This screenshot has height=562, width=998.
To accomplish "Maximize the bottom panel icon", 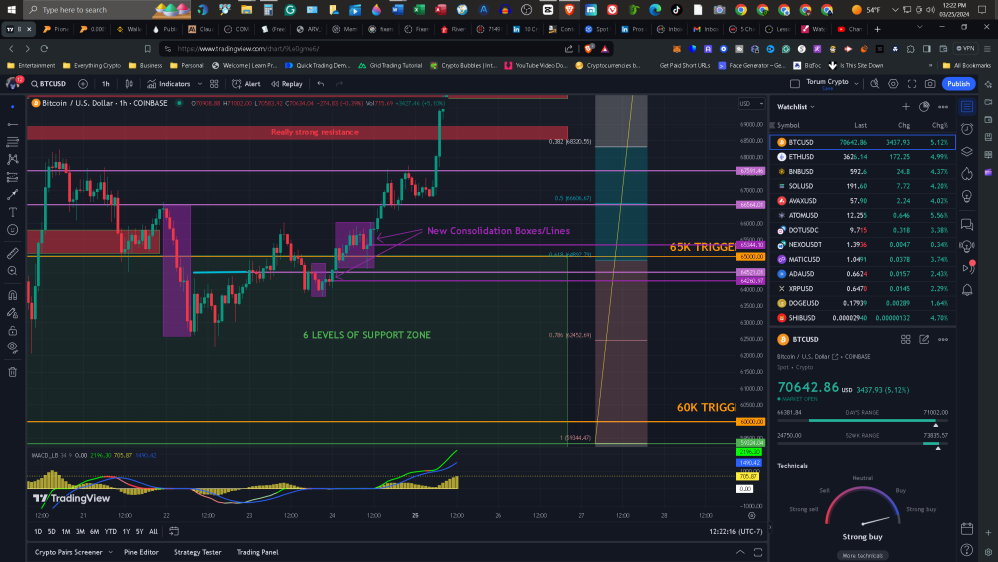I will pyautogui.click(x=758, y=552).
